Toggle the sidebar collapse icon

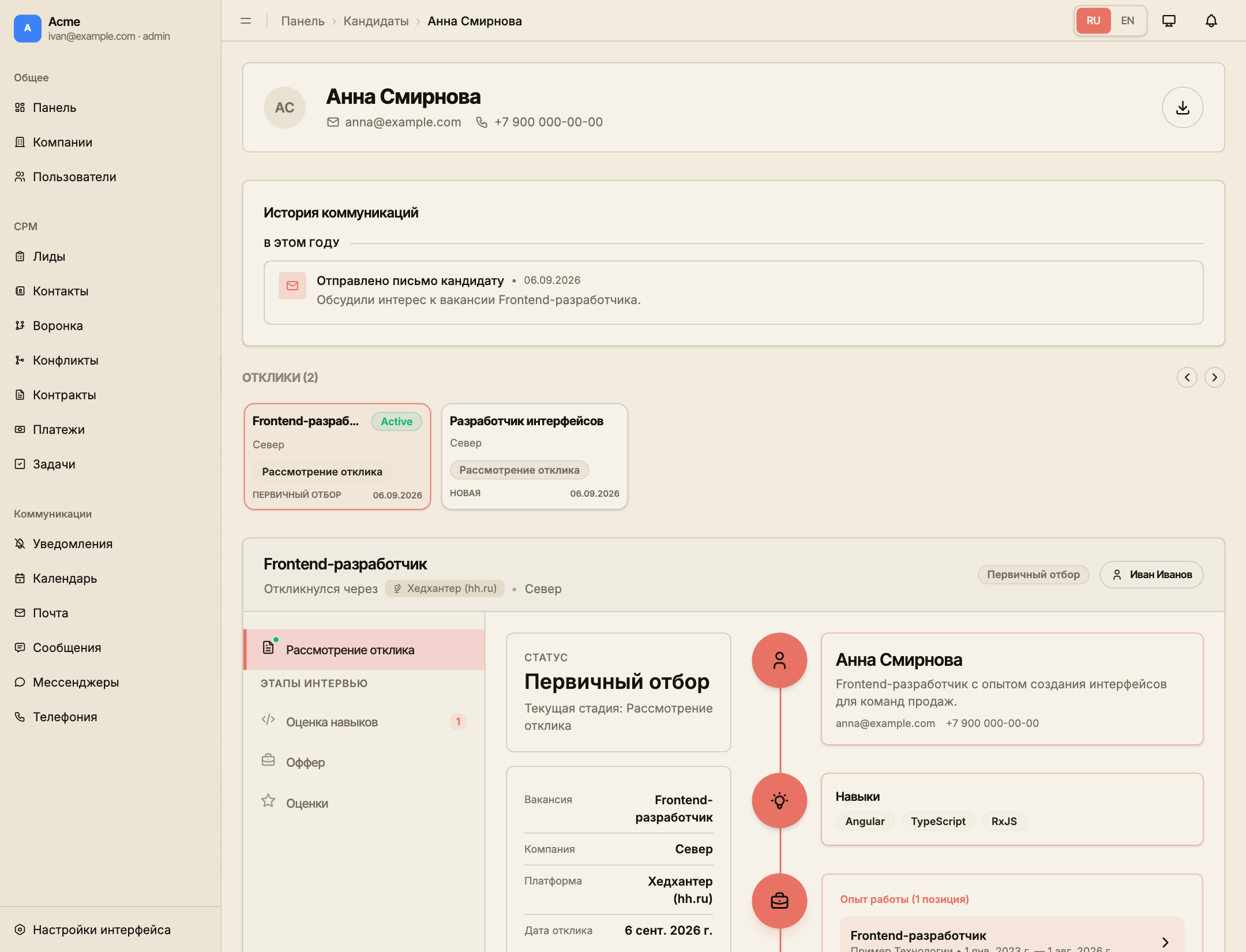[246, 21]
